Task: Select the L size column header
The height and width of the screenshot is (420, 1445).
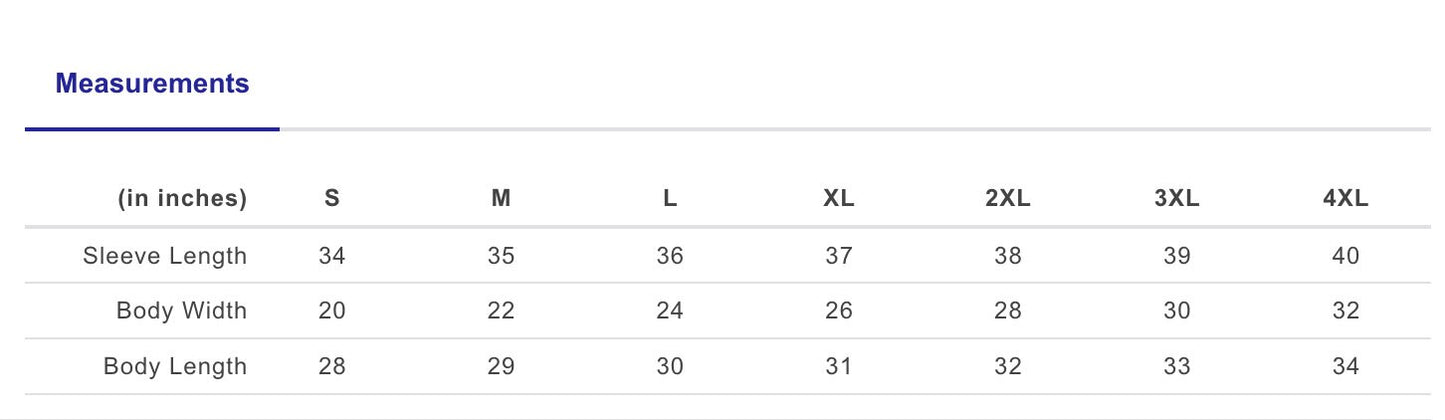Action: [670, 198]
